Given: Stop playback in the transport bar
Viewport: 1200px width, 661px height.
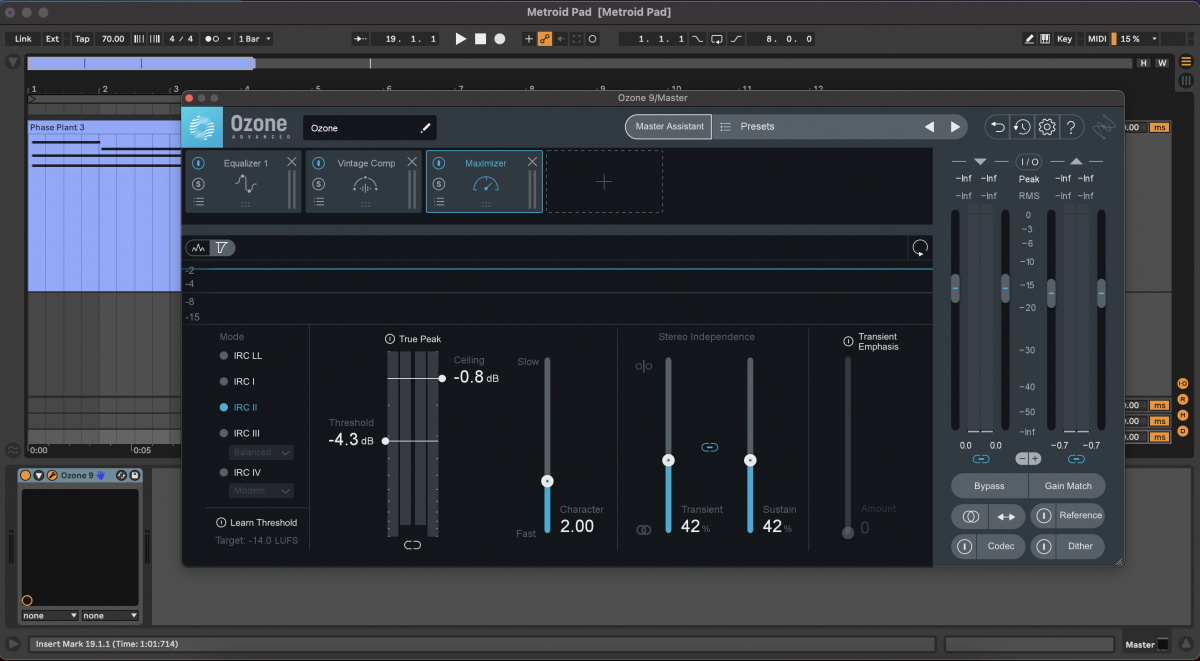Looking at the screenshot, I should (x=480, y=39).
